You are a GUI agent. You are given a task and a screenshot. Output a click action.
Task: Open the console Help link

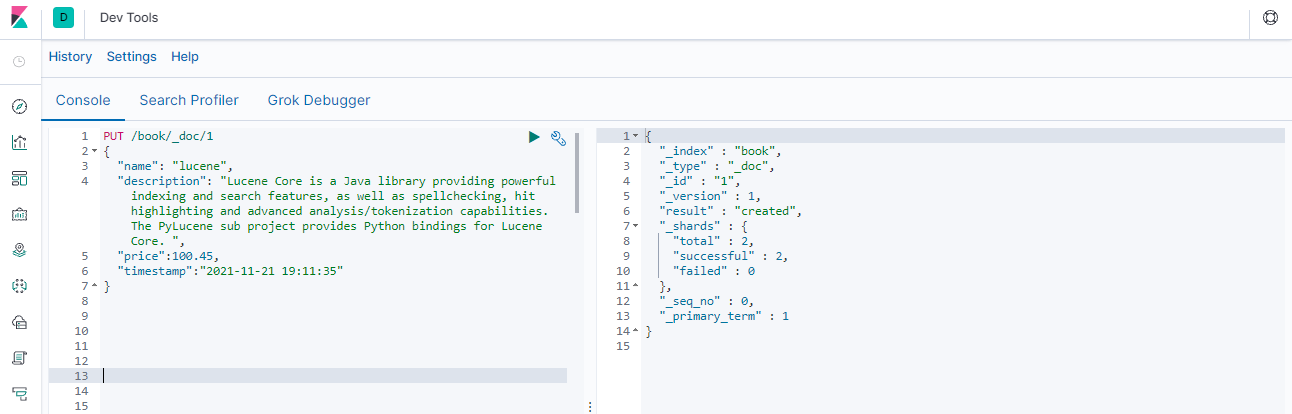tap(185, 57)
